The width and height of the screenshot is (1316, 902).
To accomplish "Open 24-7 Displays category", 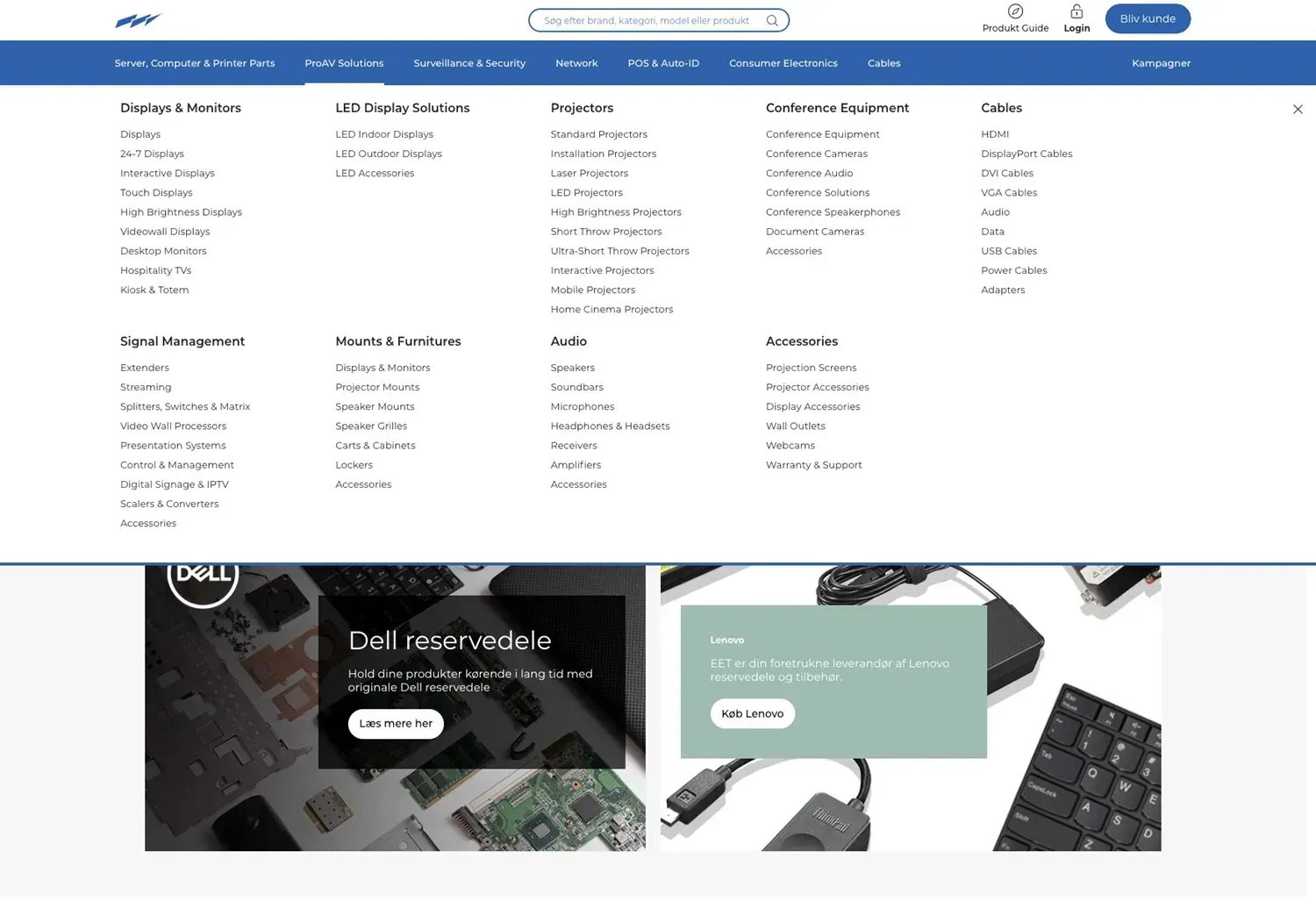I will coord(152,154).
